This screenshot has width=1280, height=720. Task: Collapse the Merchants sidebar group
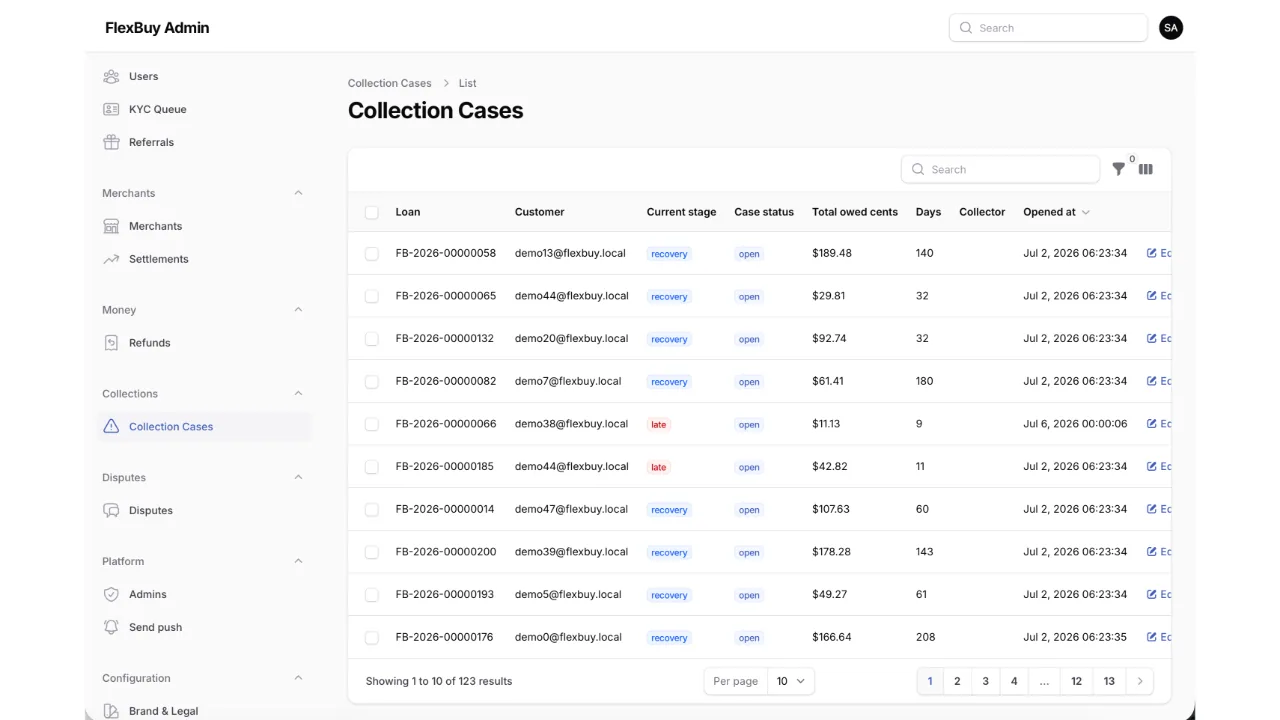(x=298, y=193)
